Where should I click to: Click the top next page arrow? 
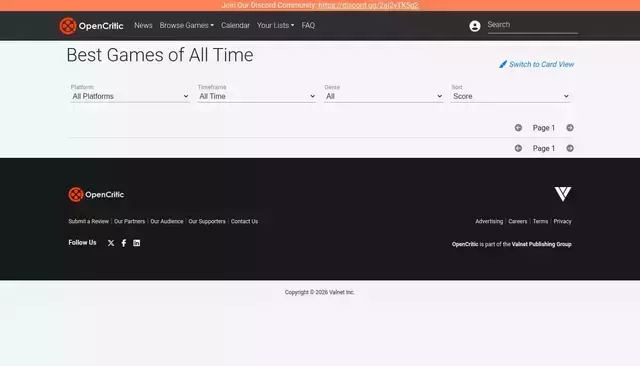point(570,128)
